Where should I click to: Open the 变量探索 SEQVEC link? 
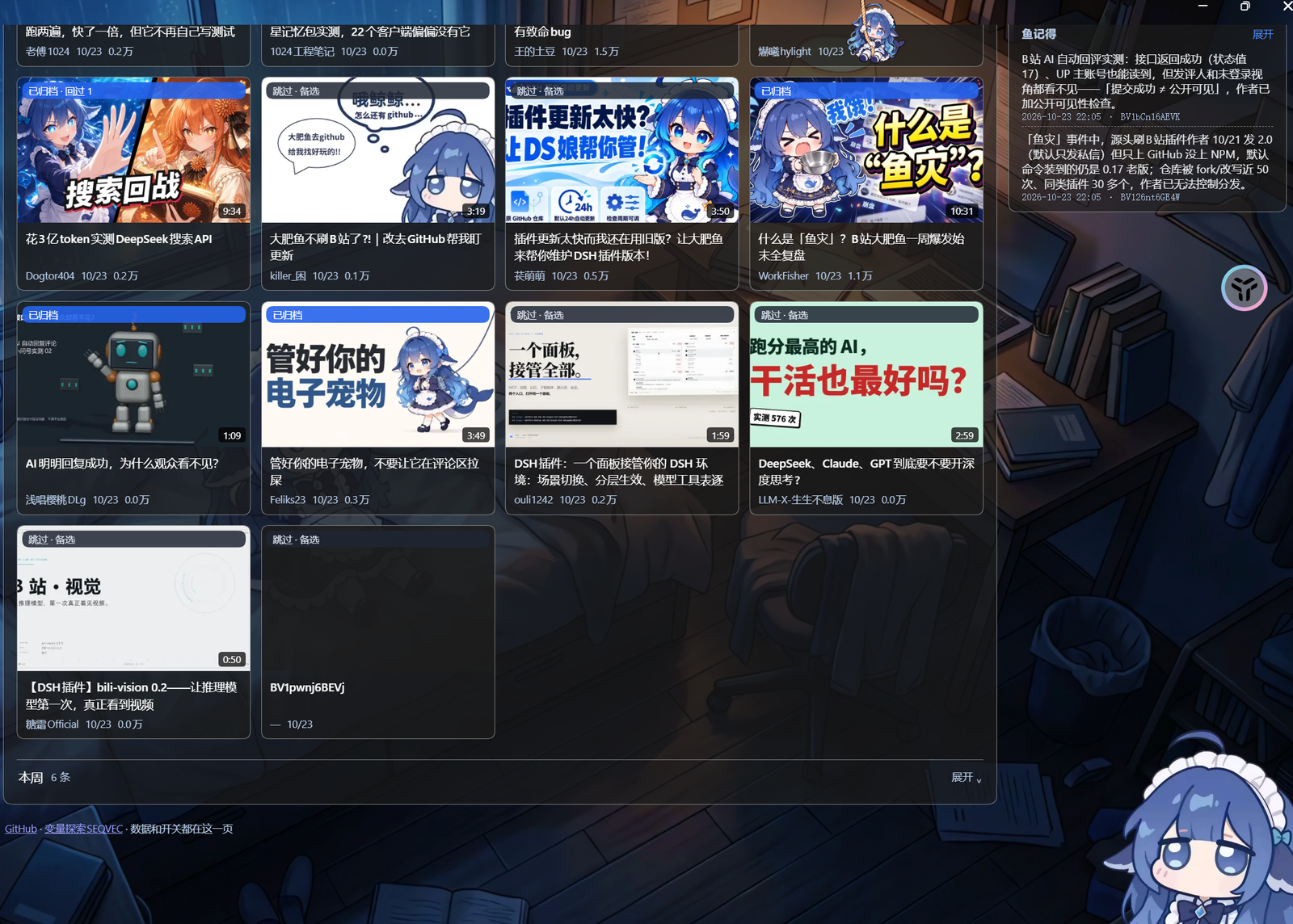coord(83,829)
